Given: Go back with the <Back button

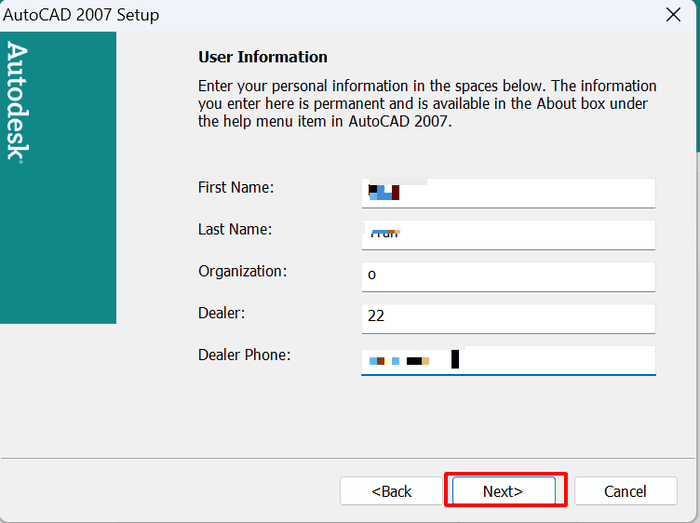Looking at the screenshot, I should pos(391,491).
